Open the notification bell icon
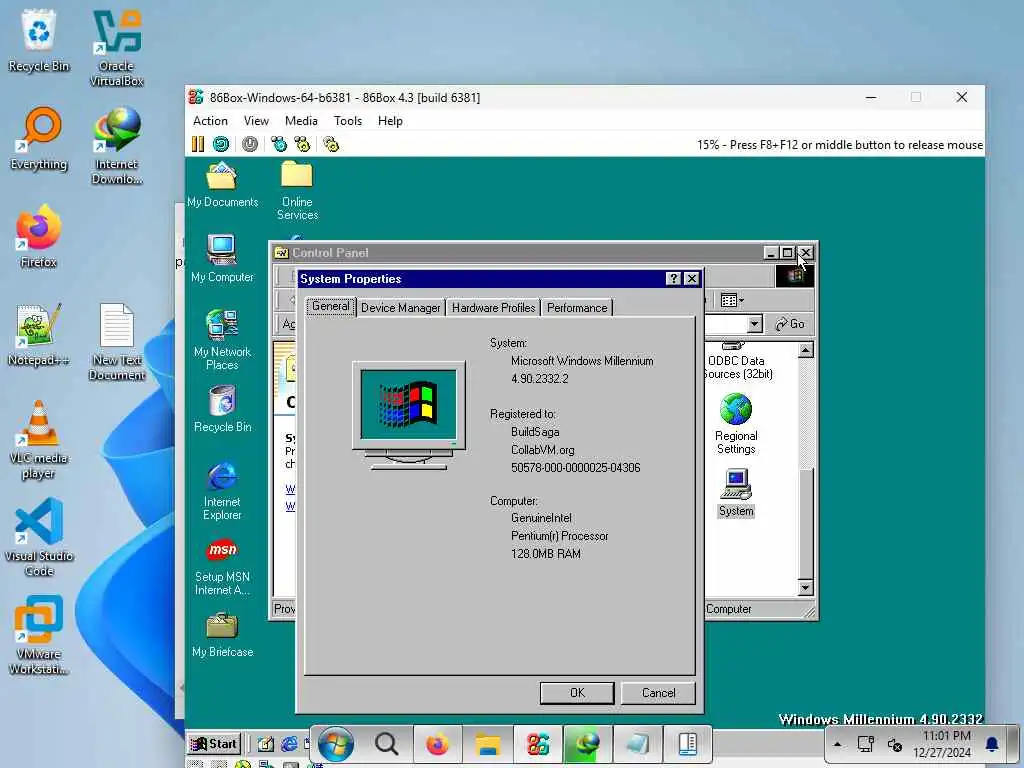This screenshot has height=768, width=1024. point(992,744)
